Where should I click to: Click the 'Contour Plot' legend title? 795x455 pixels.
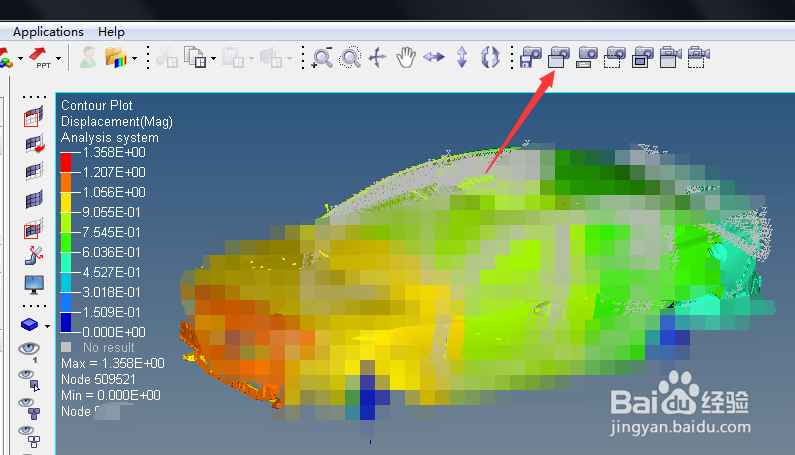pyautogui.click(x=97, y=106)
